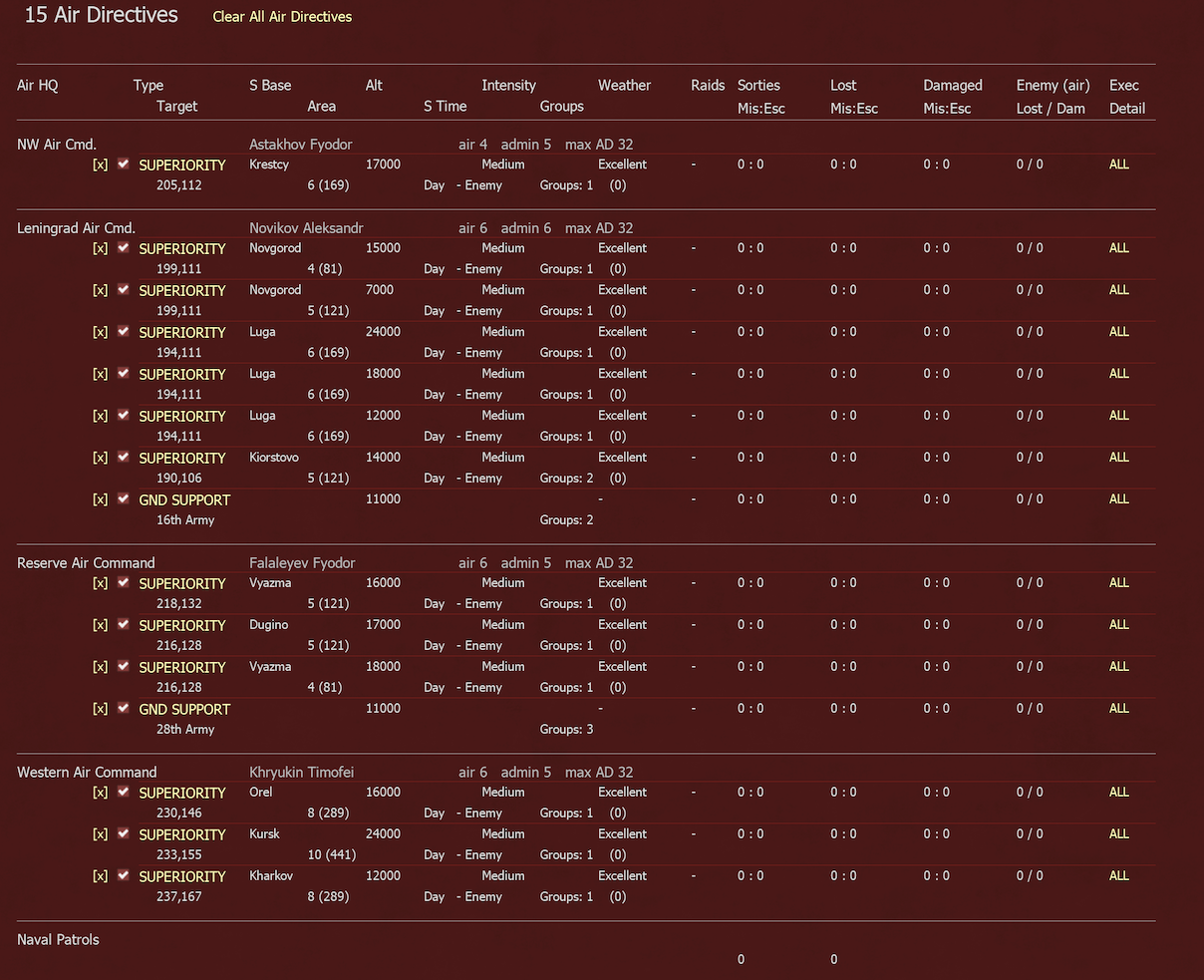This screenshot has width=1204, height=980.
Task: Remove the Kharkov superiority directive with [x]
Action: tap(100, 876)
